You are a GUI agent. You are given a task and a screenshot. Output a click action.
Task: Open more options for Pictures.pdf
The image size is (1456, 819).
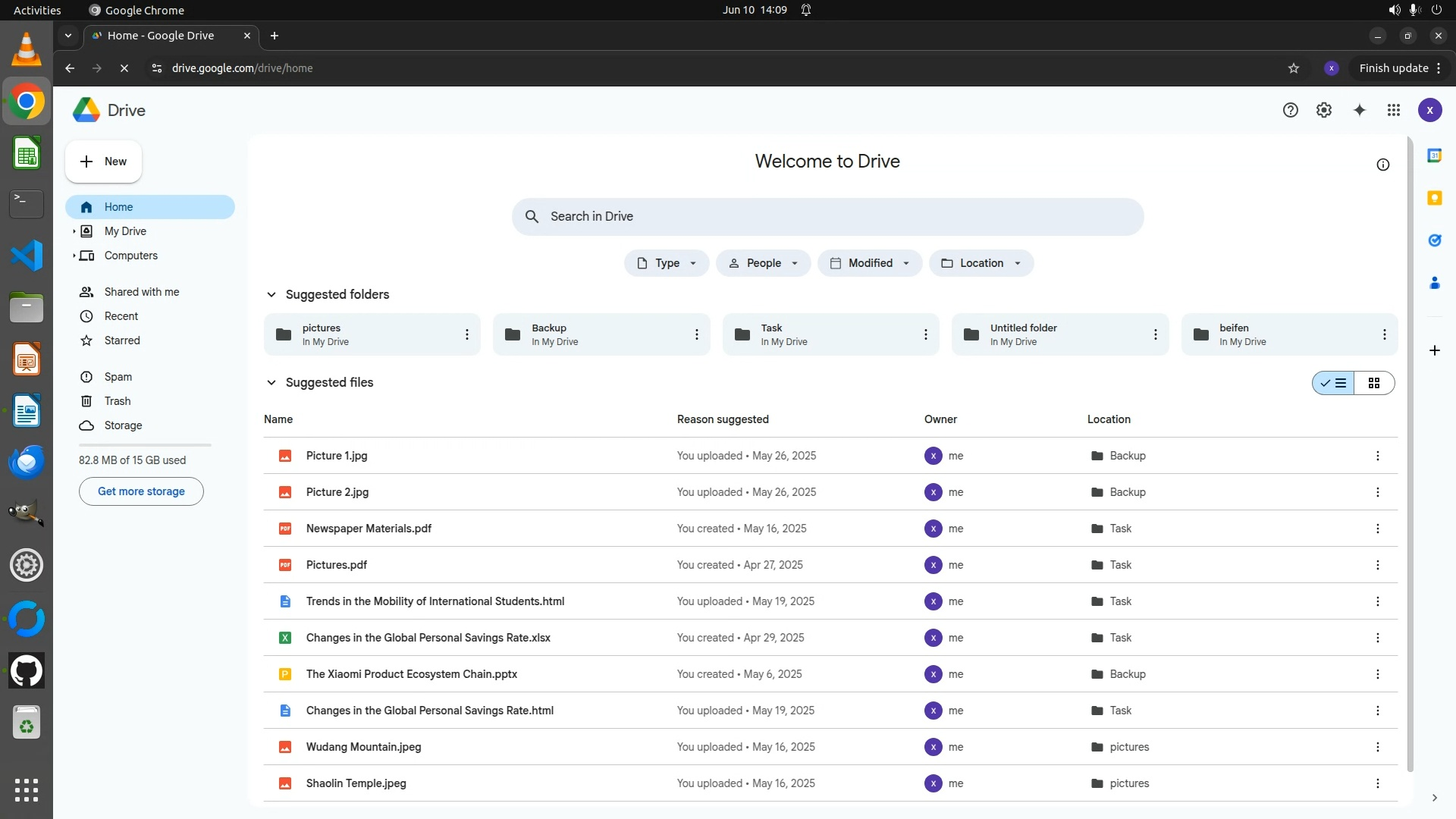tap(1377, 565)
